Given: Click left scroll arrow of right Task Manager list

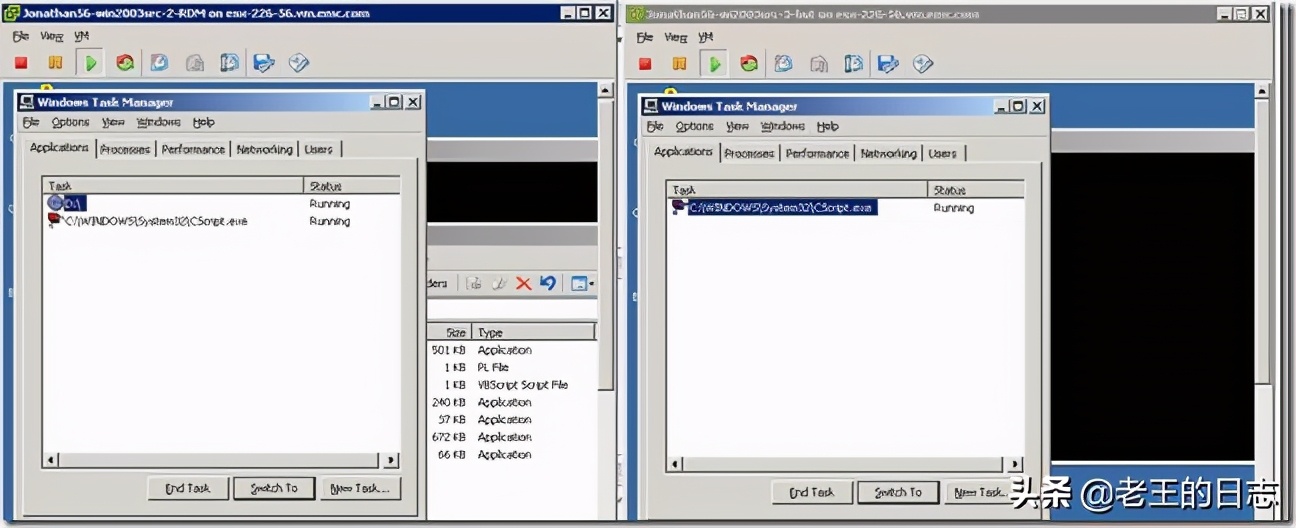Looking at the screenshot, I should click(676, 465).
